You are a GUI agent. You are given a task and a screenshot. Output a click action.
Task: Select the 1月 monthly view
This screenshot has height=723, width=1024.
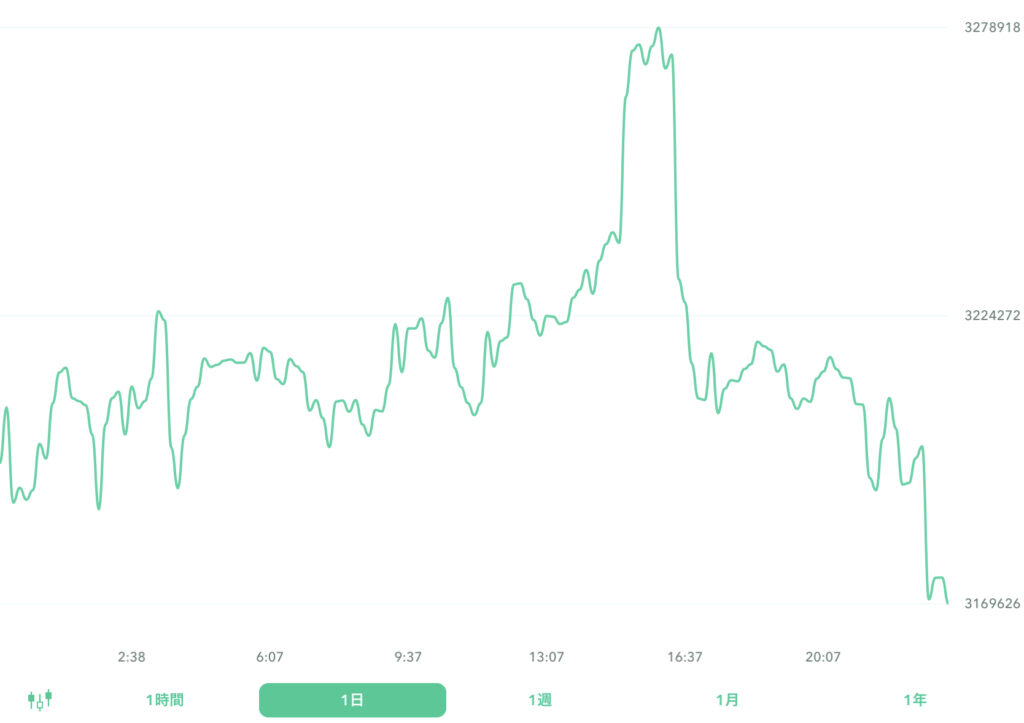(729, 700)
